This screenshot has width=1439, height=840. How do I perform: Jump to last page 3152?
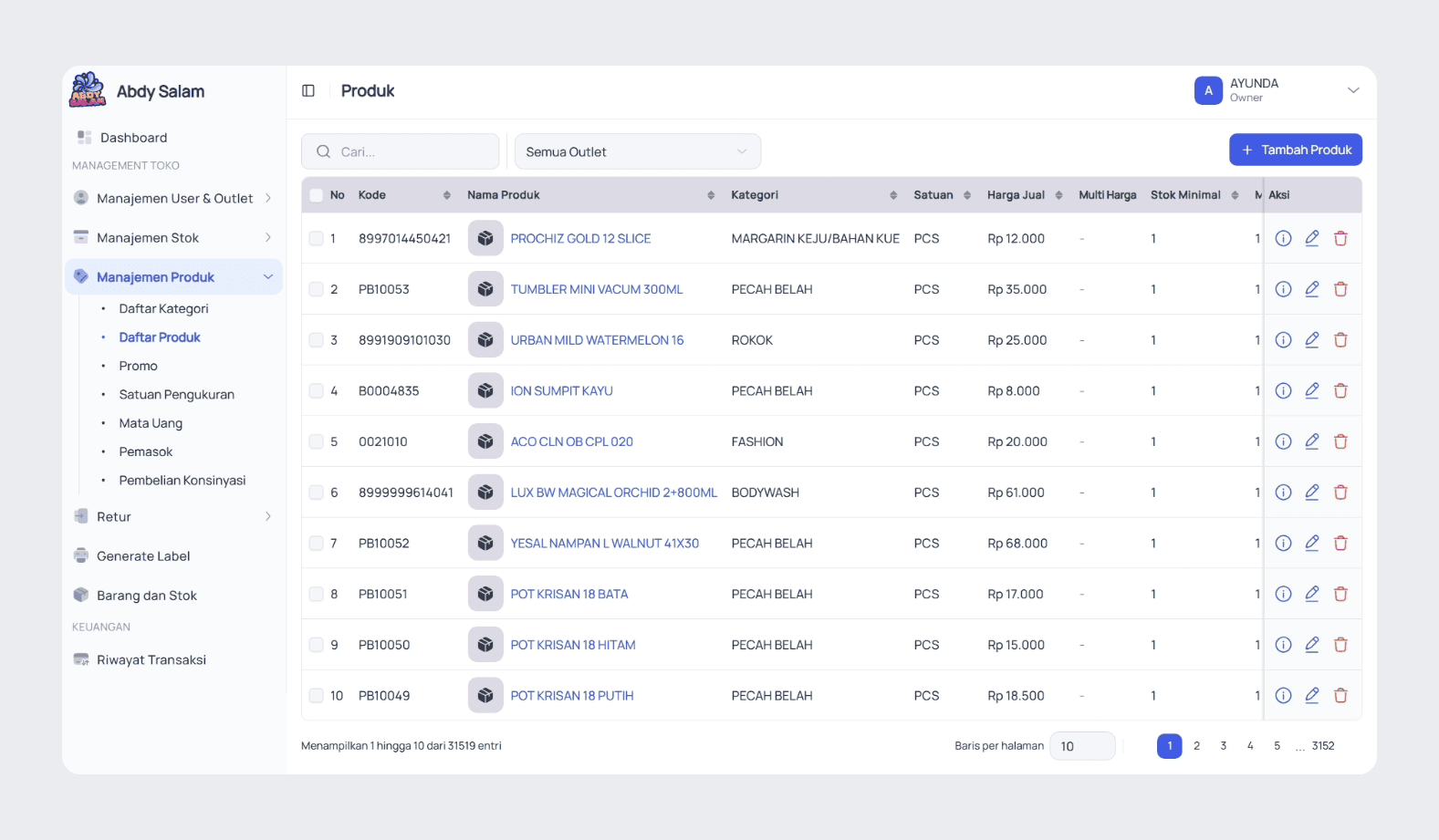pos(1323,746)
